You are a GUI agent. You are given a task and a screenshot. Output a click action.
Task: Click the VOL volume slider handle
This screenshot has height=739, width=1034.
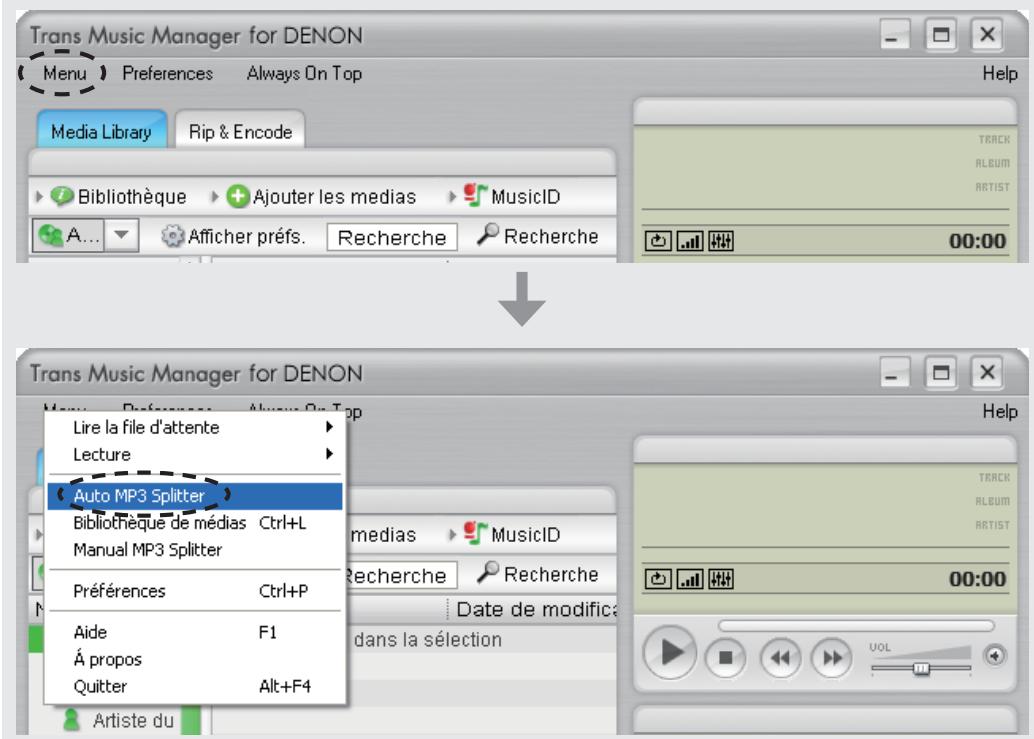pos(921,668)
